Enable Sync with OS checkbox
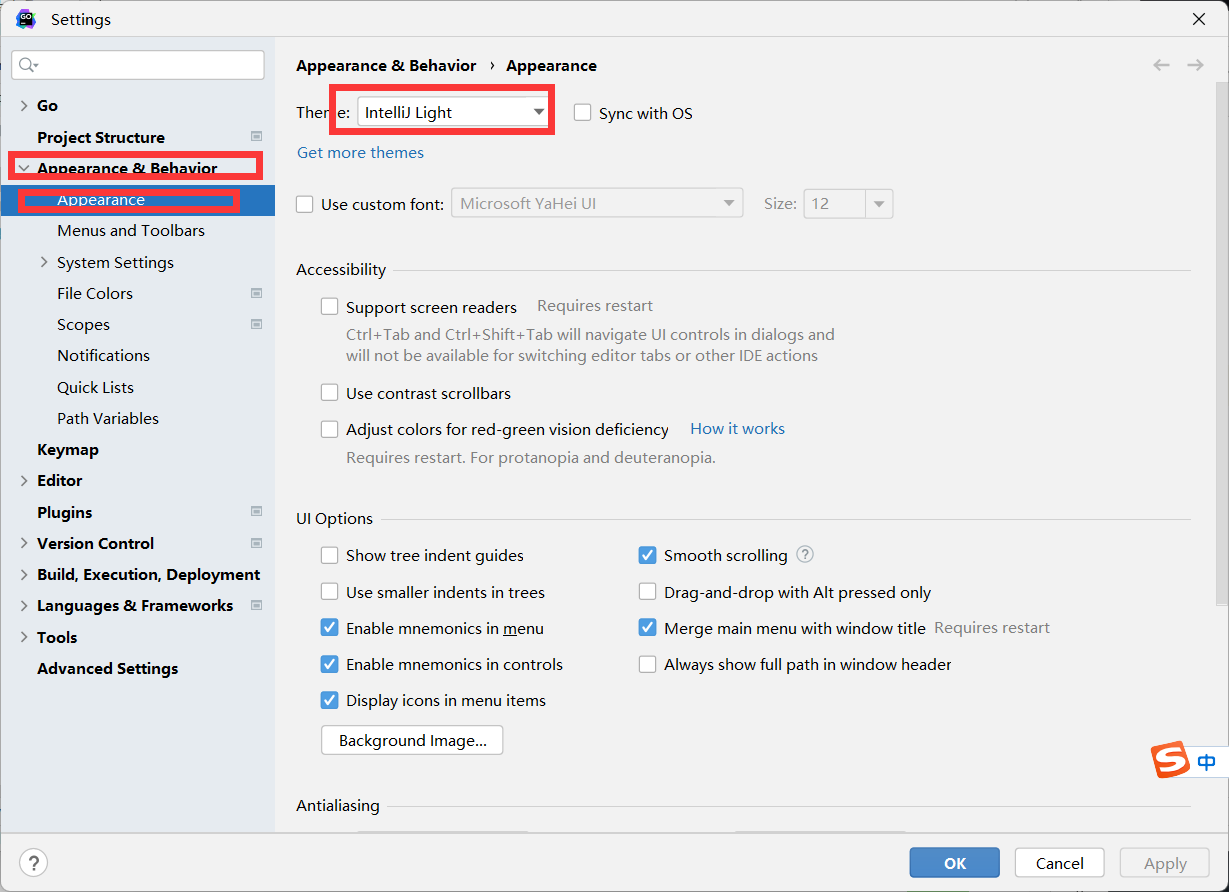The width and height of the screenshot is (1229, 892). click(583, 113)
